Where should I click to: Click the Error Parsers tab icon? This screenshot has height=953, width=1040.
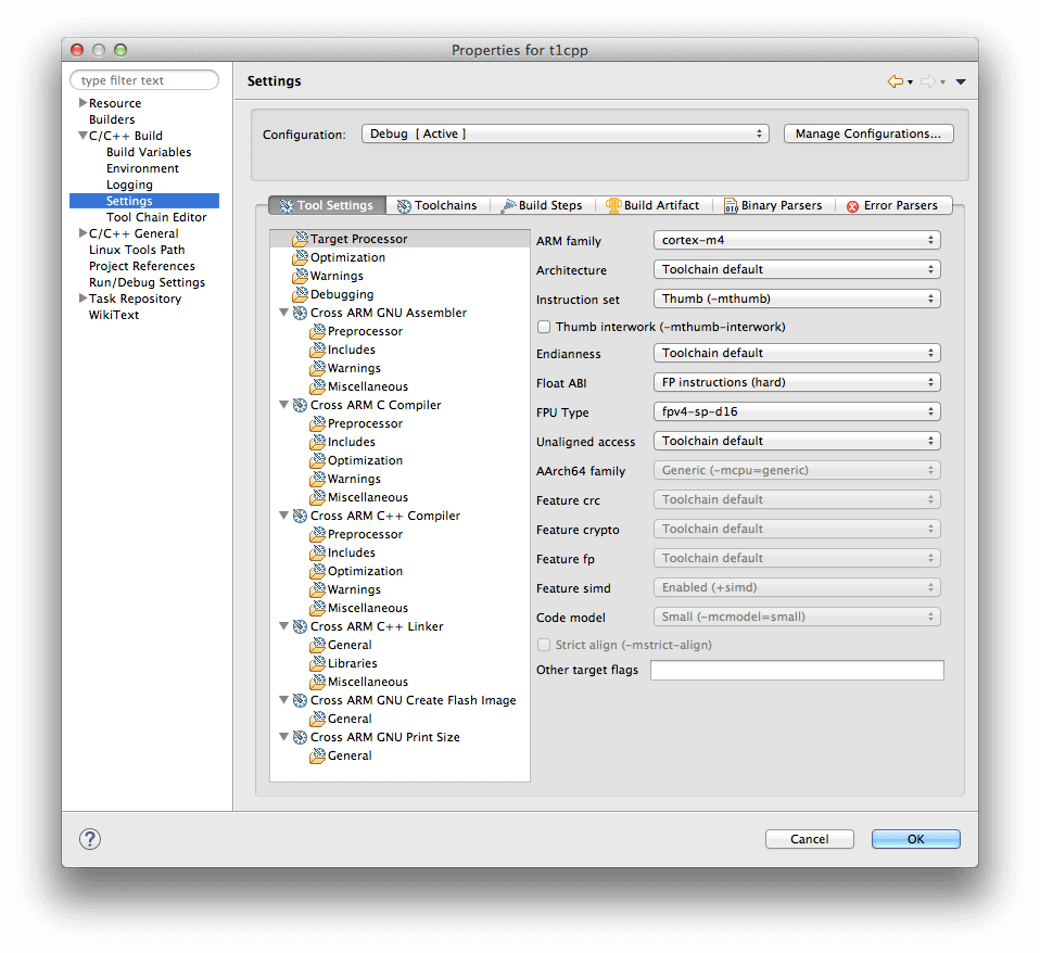(852, 206)
